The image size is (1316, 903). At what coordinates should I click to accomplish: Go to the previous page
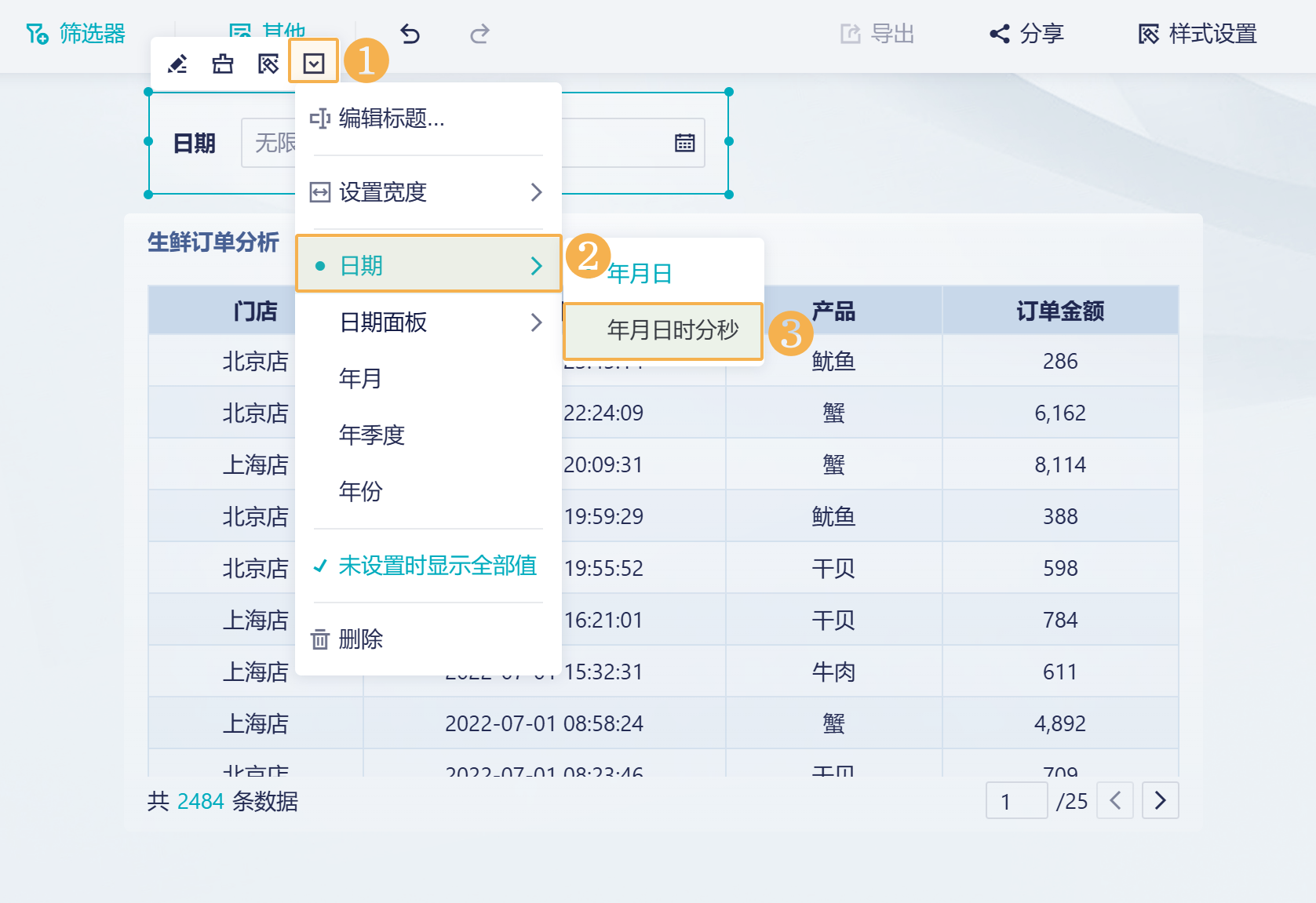tap(1115, 801)
